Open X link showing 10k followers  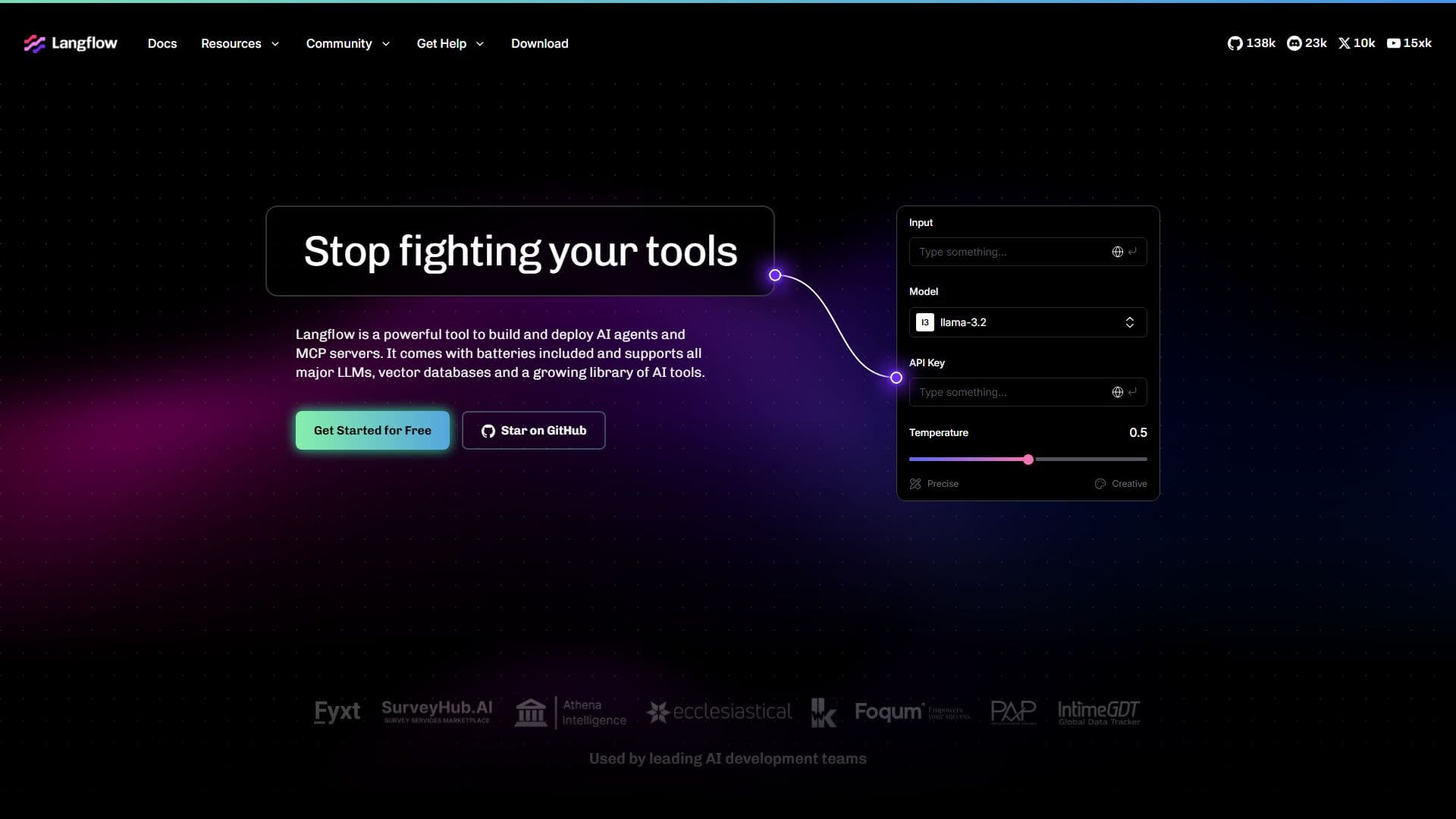(x=1357, y=43)
